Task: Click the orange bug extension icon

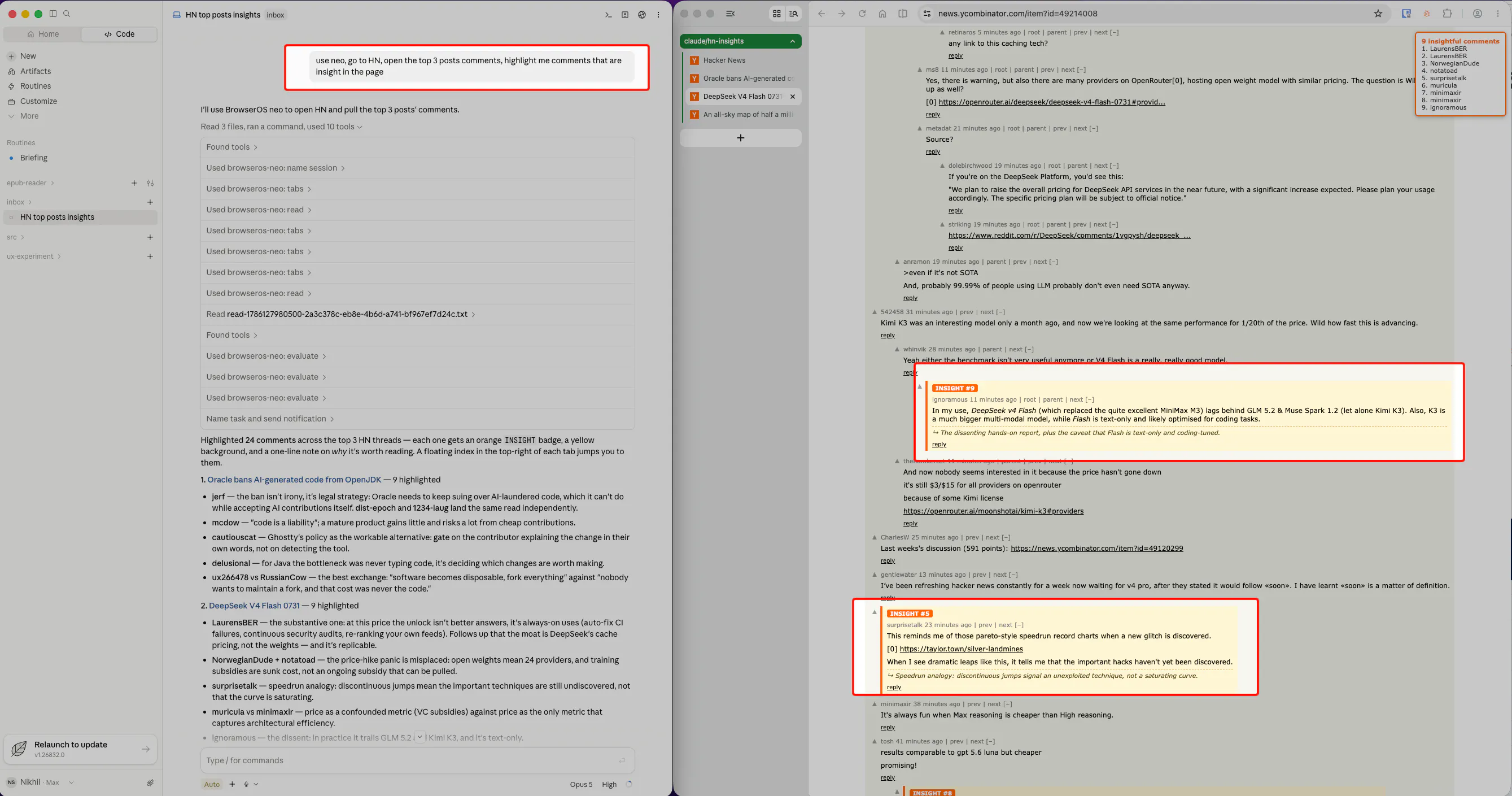Action: pos(1426,14)
